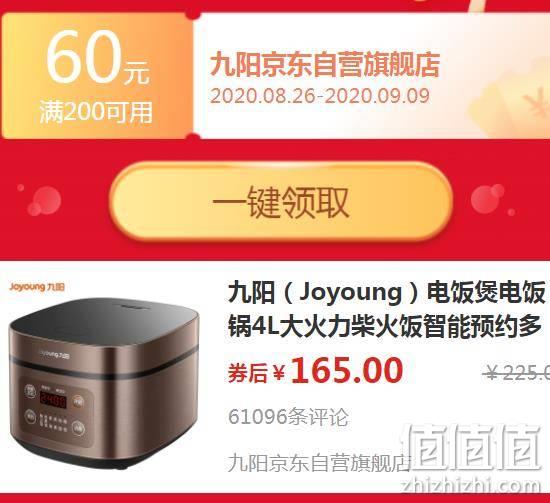Open the Joyoung rice cooker product image

pos(105,382)
